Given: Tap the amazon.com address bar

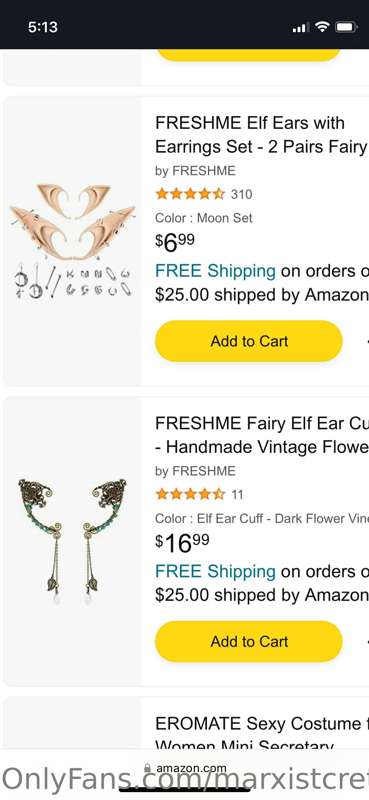Looking at the screenshot, I should (185, 768).
